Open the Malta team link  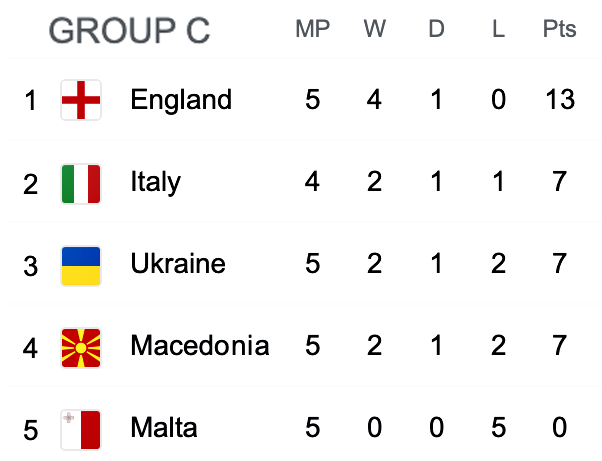click(164, 428)
